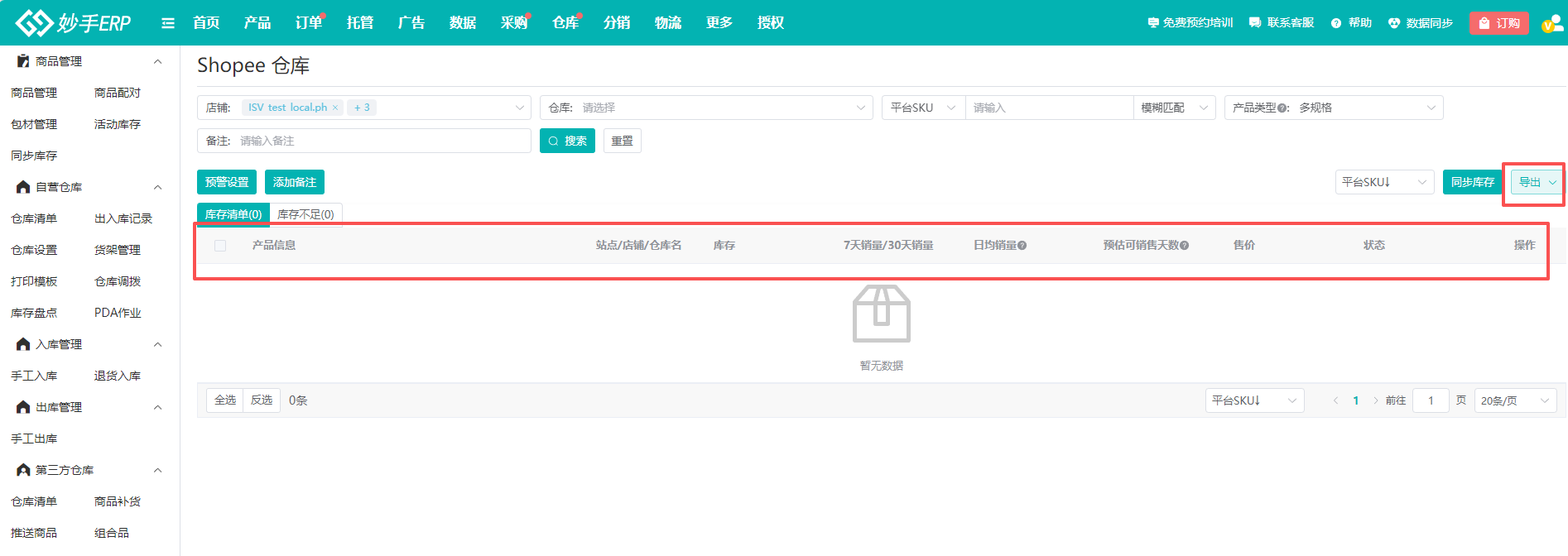Click the +3 more stores tag
The width and height of the screenshot is (1568, 556).
pos(362,108)
